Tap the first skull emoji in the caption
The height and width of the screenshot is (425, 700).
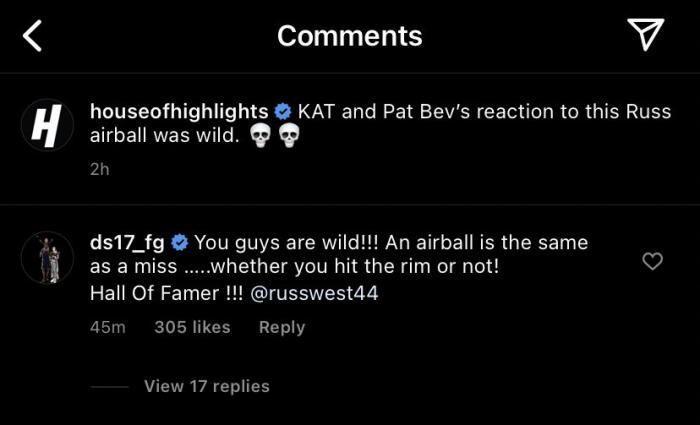coord(259,137)
